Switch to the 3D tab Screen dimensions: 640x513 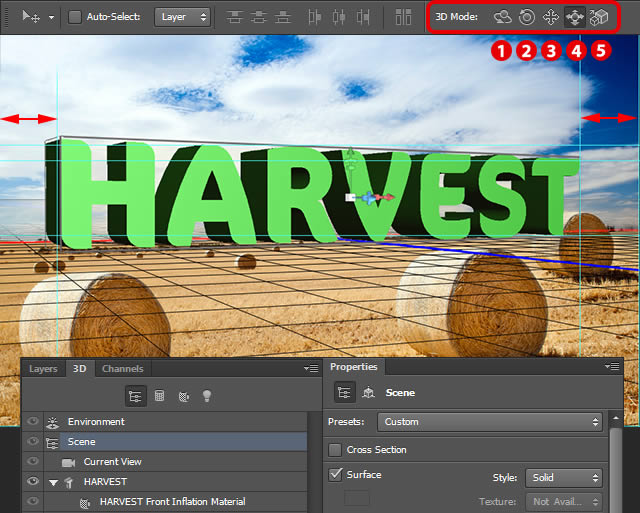tap(80, 369)
